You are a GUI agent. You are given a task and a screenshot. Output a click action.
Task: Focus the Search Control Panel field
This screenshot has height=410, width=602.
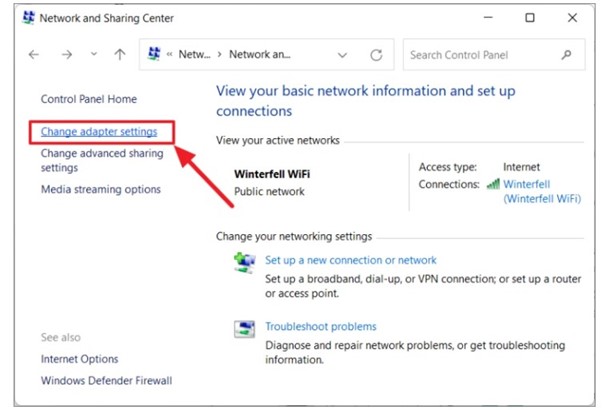coord(480,55)
